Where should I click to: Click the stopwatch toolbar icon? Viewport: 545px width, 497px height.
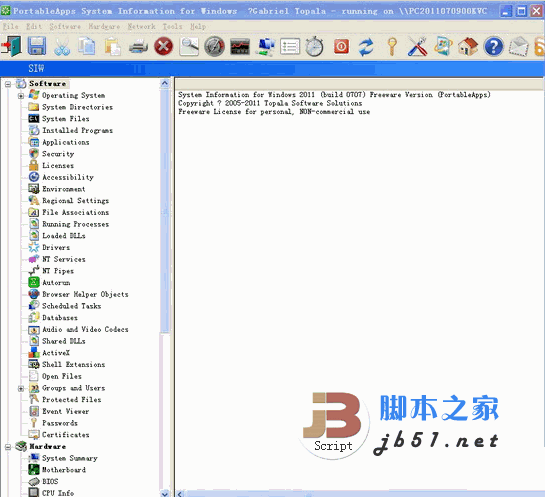(315, 46)
